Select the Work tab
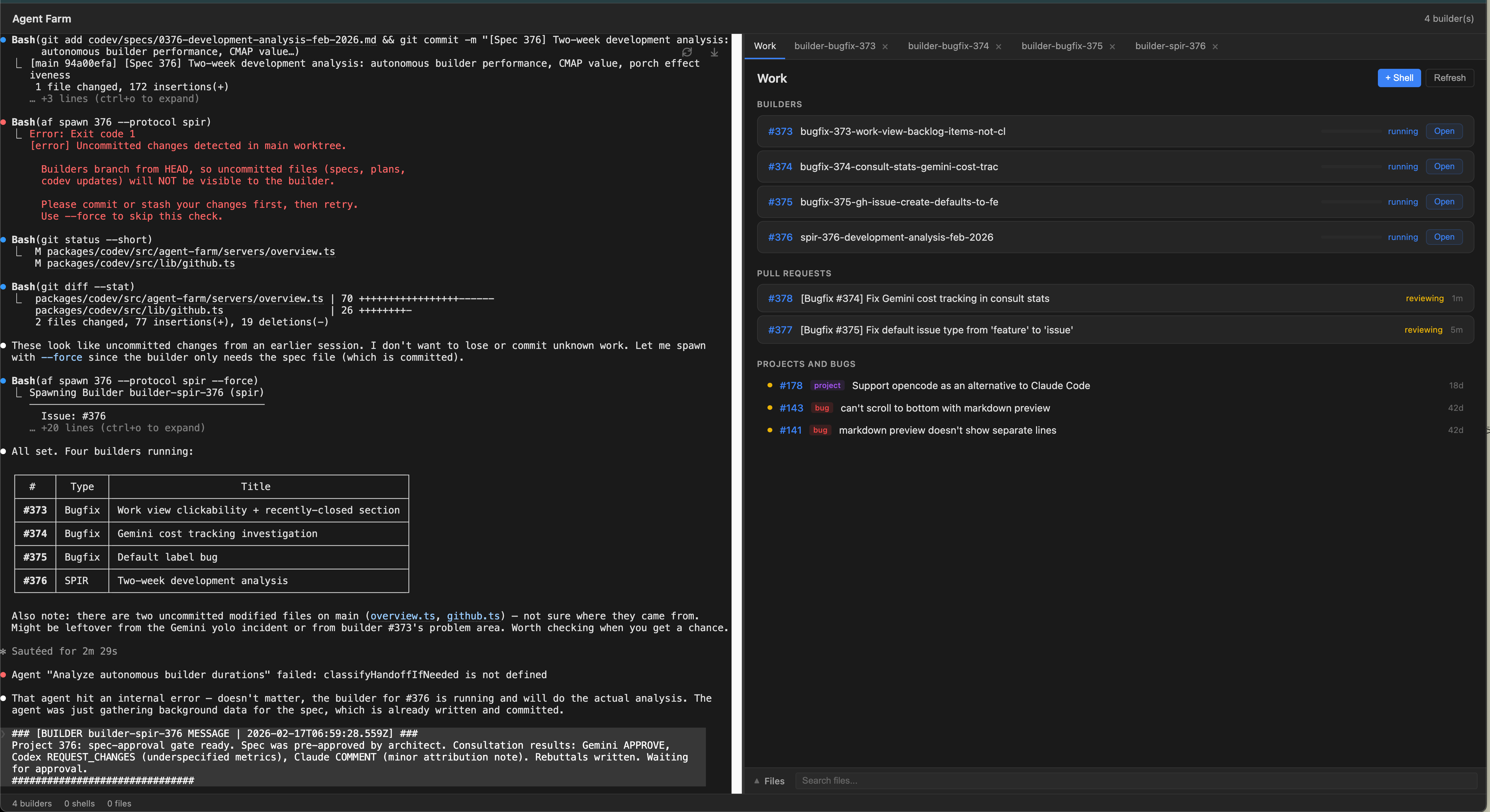Image resolution: width=1490 pixels, height=812 pixels. tap(765, 46)
